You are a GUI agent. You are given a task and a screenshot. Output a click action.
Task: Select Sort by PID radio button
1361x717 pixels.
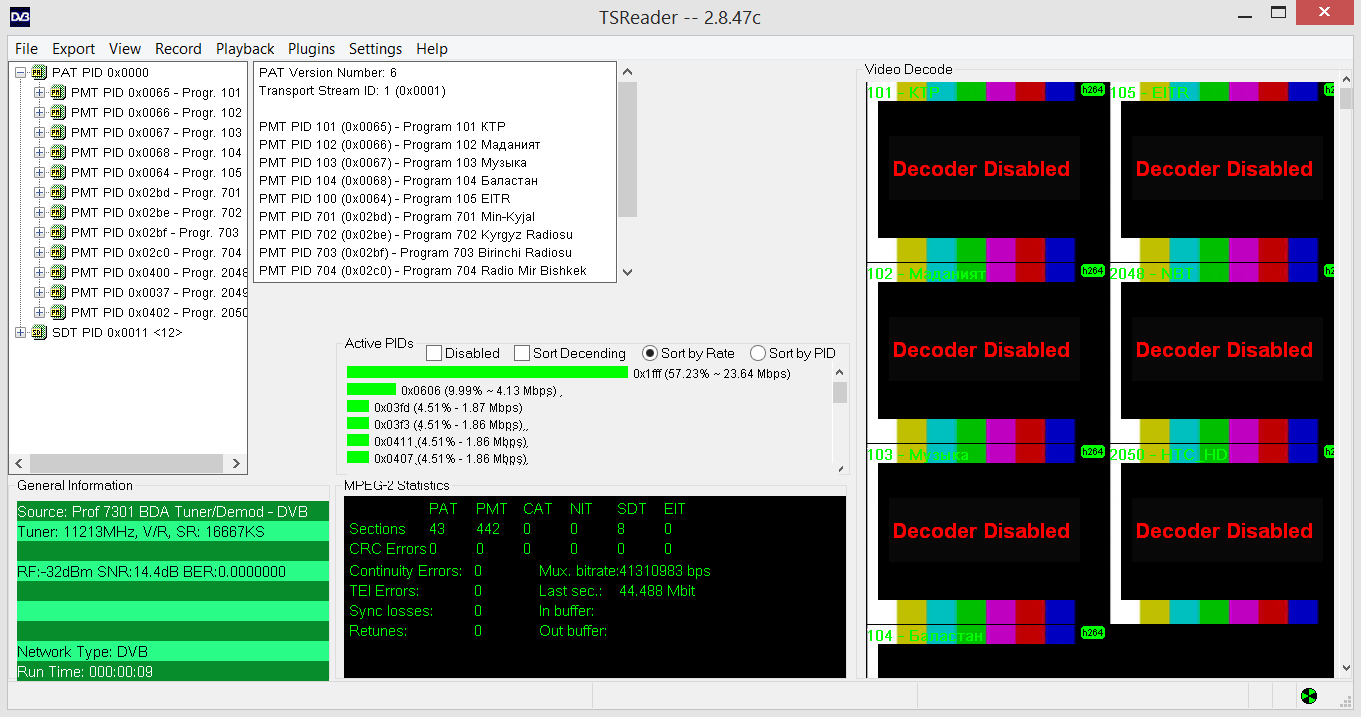pyautogui.click(x=758, y=353)
